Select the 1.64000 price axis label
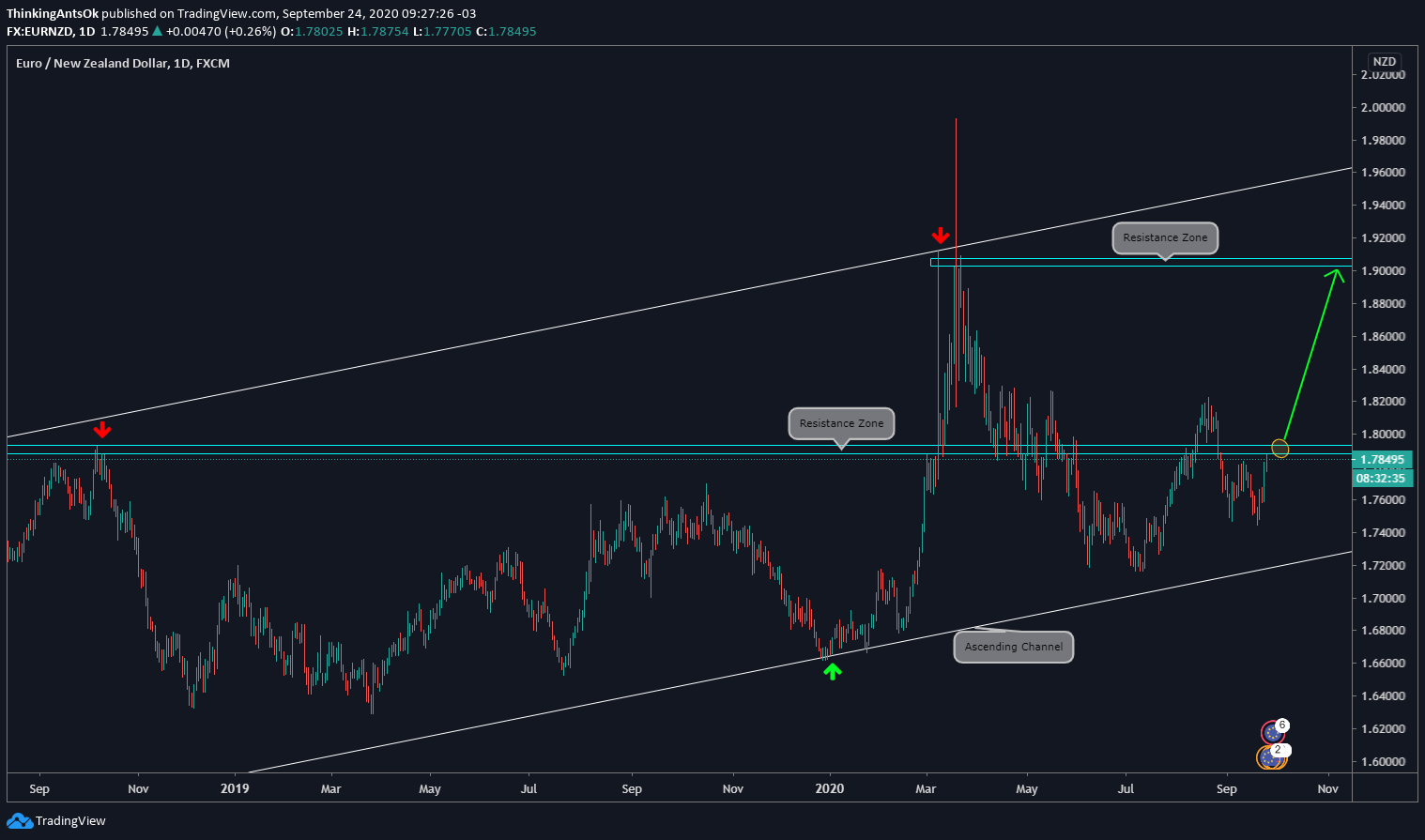1425x840 pixels. pyautogui.click(x=1383, y=696)
